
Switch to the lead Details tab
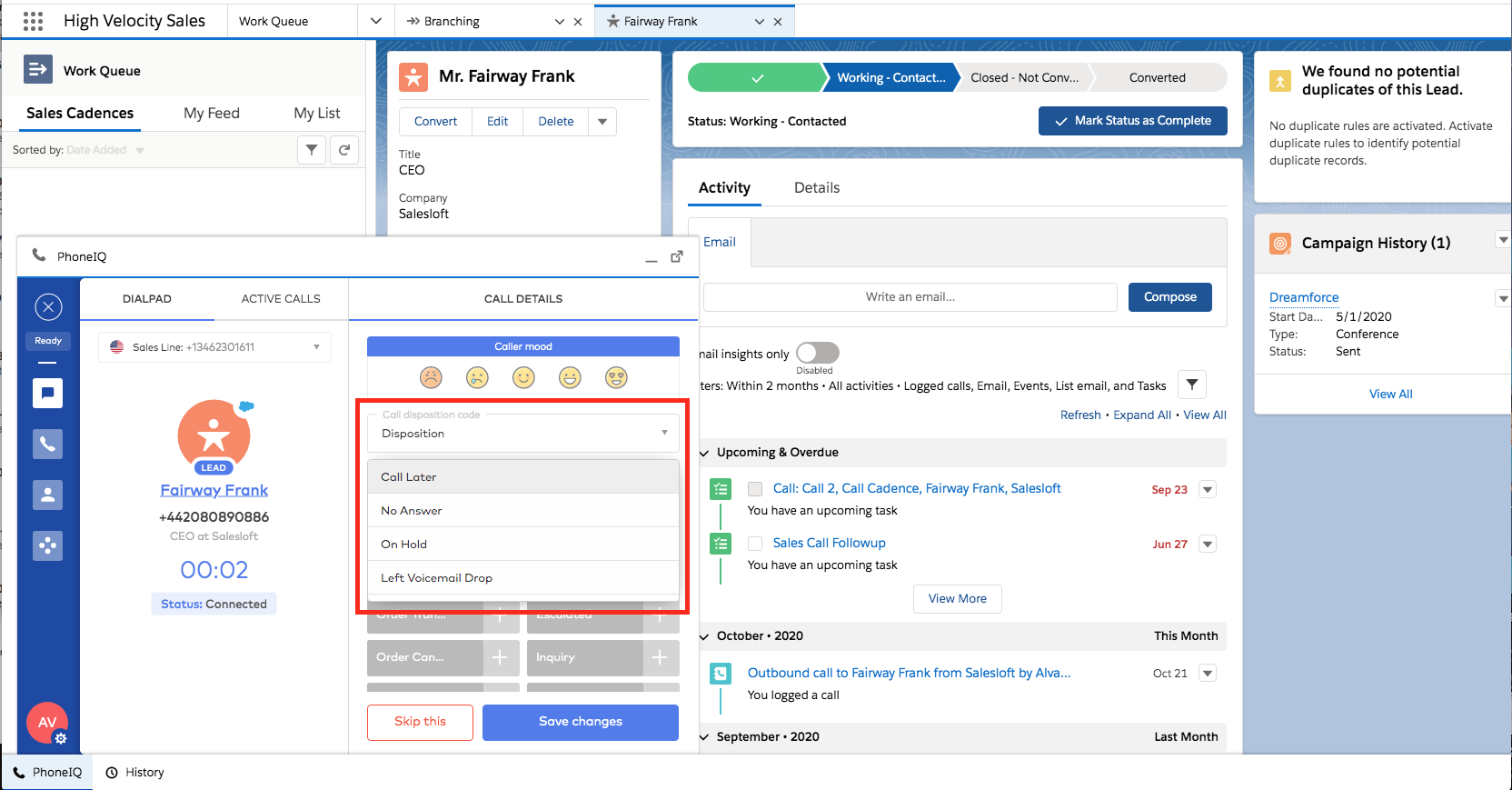[817, 187]
